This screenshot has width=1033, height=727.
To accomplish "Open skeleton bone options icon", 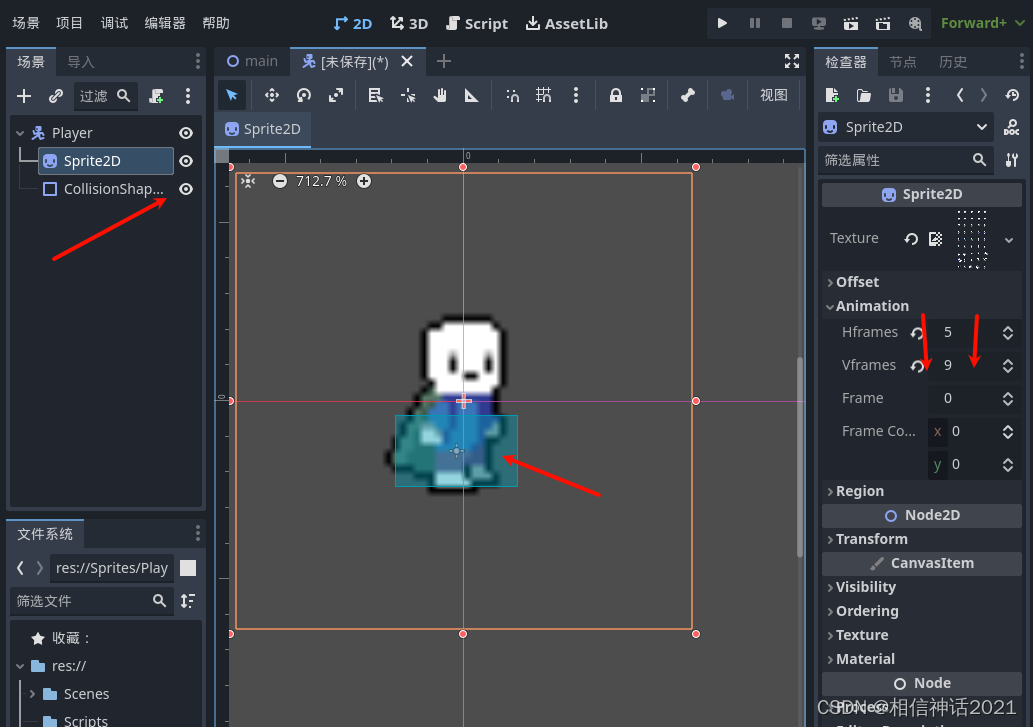I will (688, 95).
